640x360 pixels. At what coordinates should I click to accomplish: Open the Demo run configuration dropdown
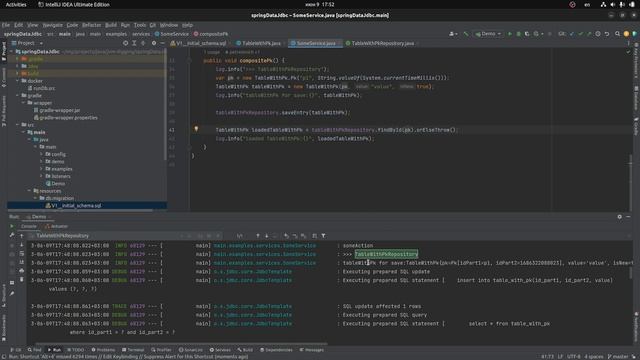coord(488,34)
